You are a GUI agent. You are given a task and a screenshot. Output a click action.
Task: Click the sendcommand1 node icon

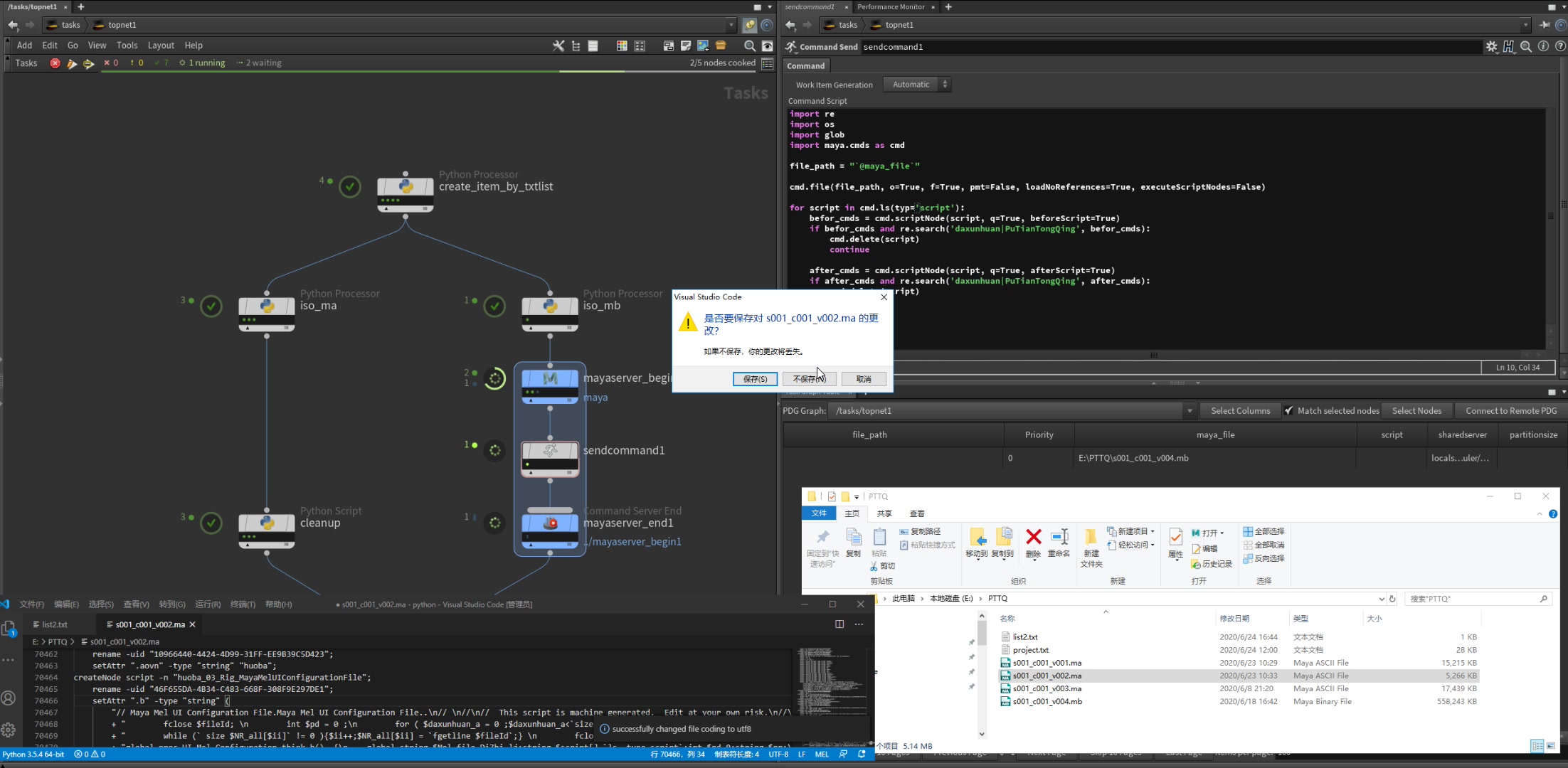[550, 452]
